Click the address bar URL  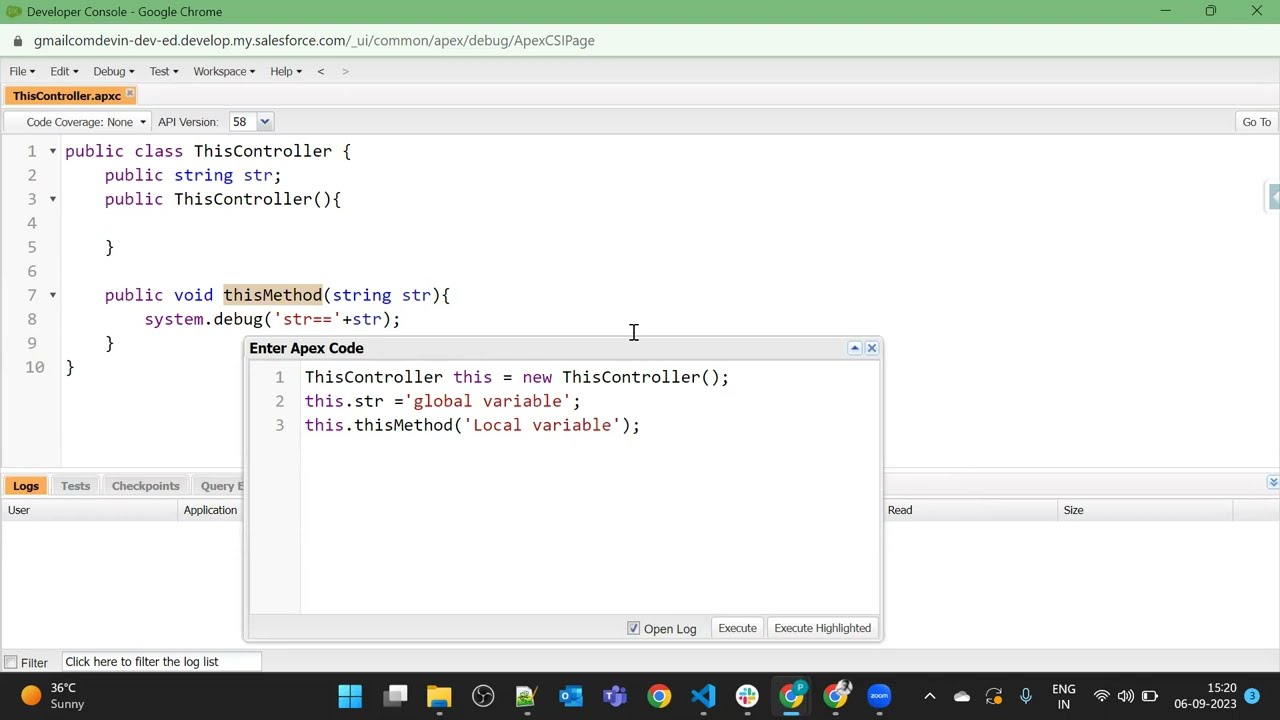point(314,41)
